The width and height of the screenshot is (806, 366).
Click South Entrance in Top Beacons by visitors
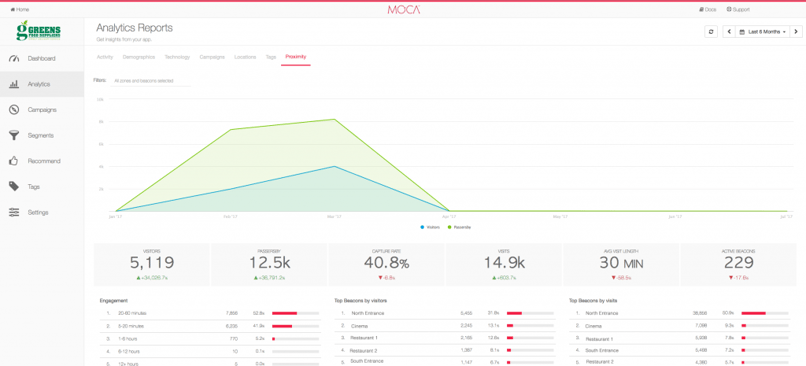pos(368,361)
